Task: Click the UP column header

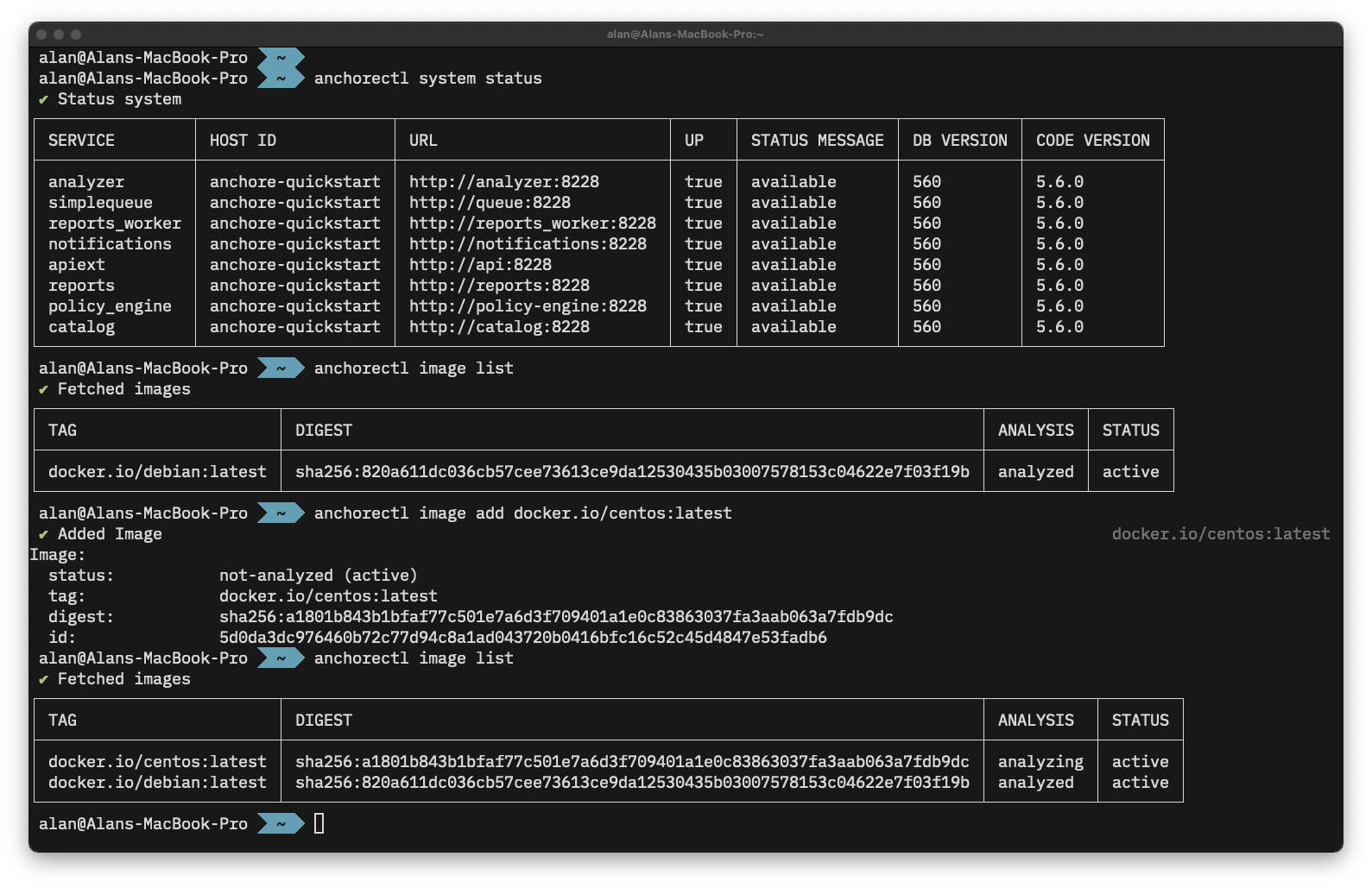Action: 694,141
